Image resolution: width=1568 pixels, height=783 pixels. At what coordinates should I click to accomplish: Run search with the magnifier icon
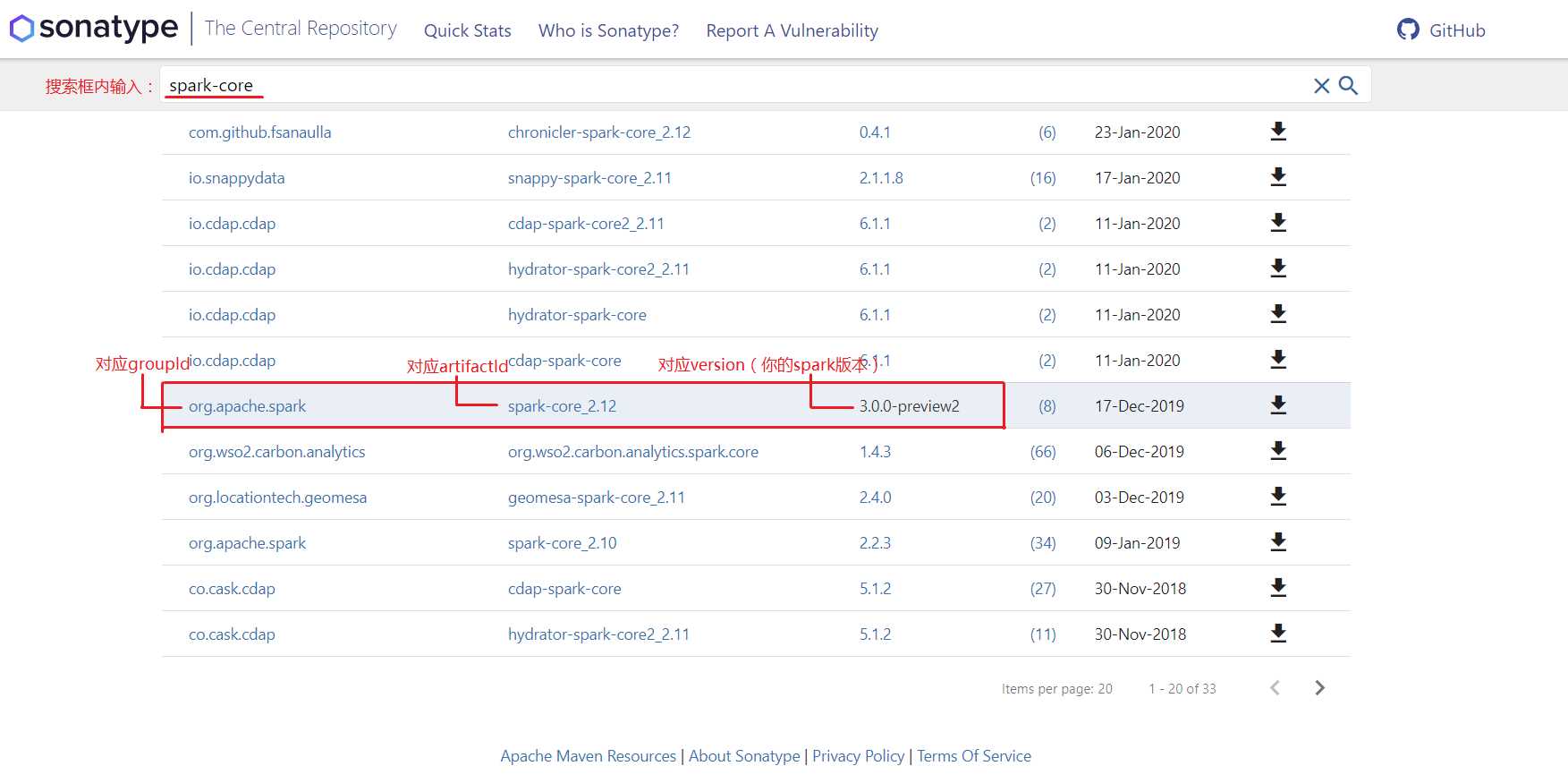click(x=1348, y=86)
